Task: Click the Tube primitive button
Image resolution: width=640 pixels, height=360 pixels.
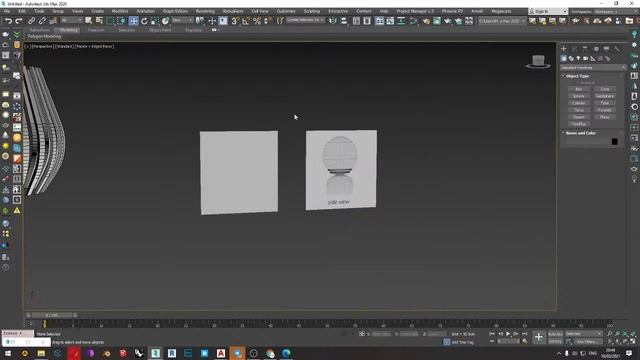Action: 604,103
